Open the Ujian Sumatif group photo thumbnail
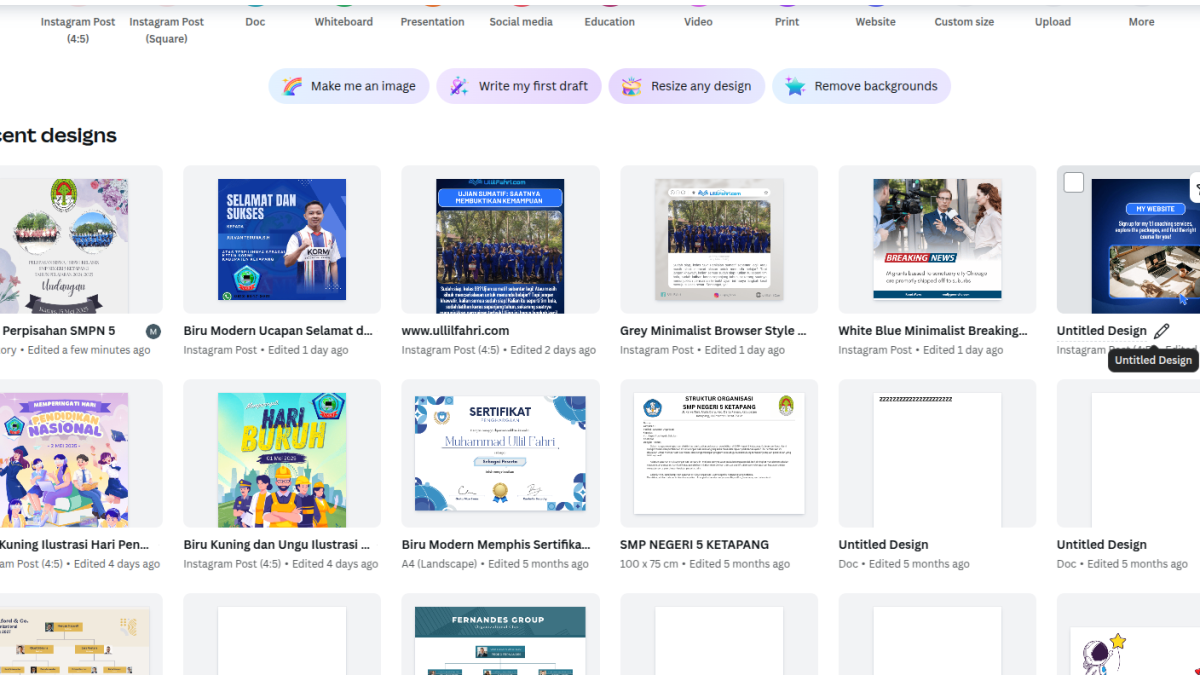The height and width of the screenshot is (675, 1200). [x=500, y=246]
